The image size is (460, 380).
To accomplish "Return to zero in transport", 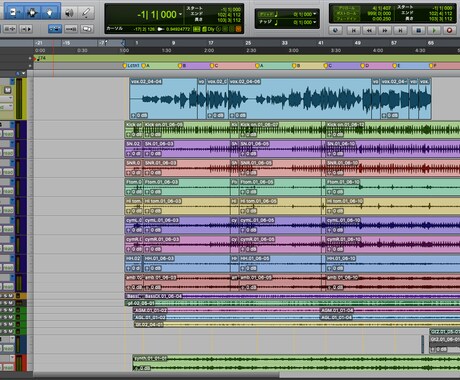I will point(353,30).
